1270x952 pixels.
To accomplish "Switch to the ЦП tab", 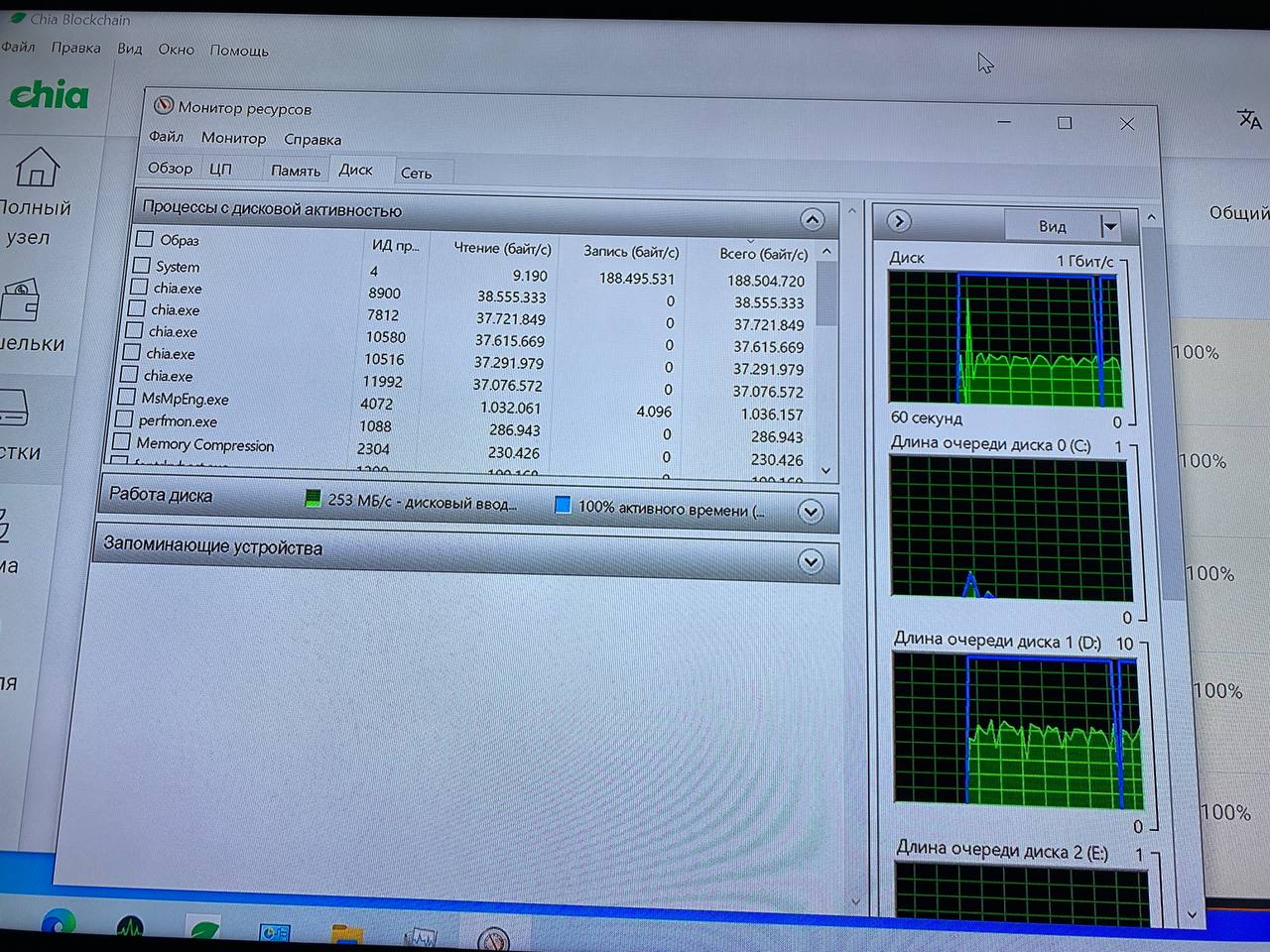I will [220, 170].
